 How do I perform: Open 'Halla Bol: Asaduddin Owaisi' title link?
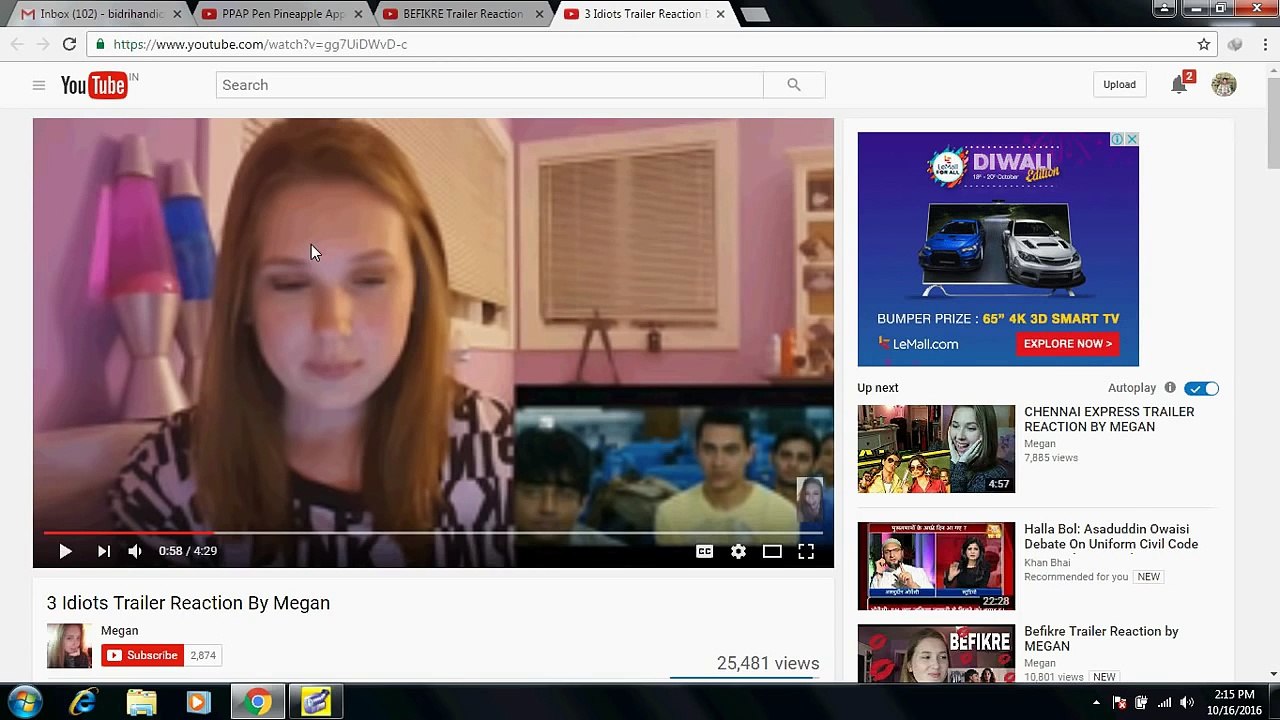point(1111,537)
